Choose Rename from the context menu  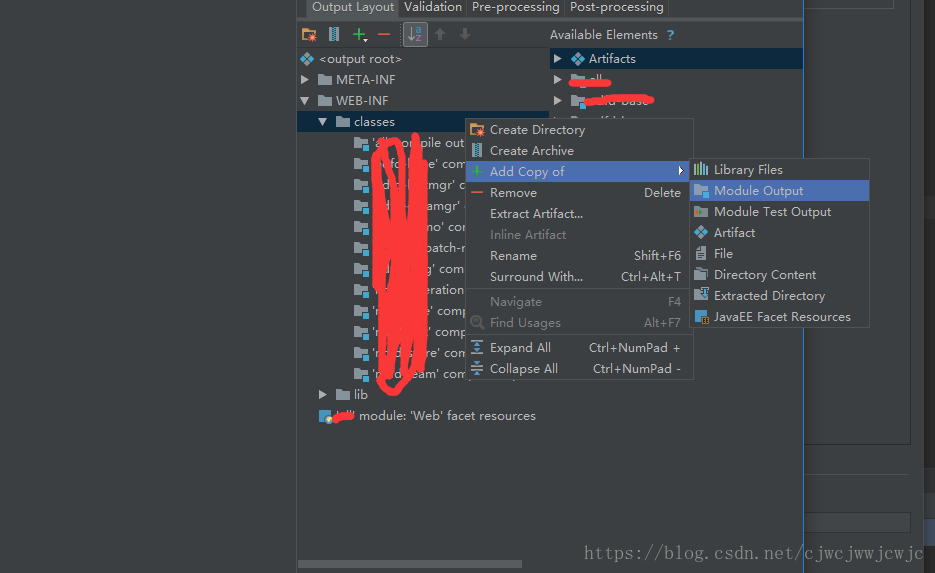tap(580, 256)
